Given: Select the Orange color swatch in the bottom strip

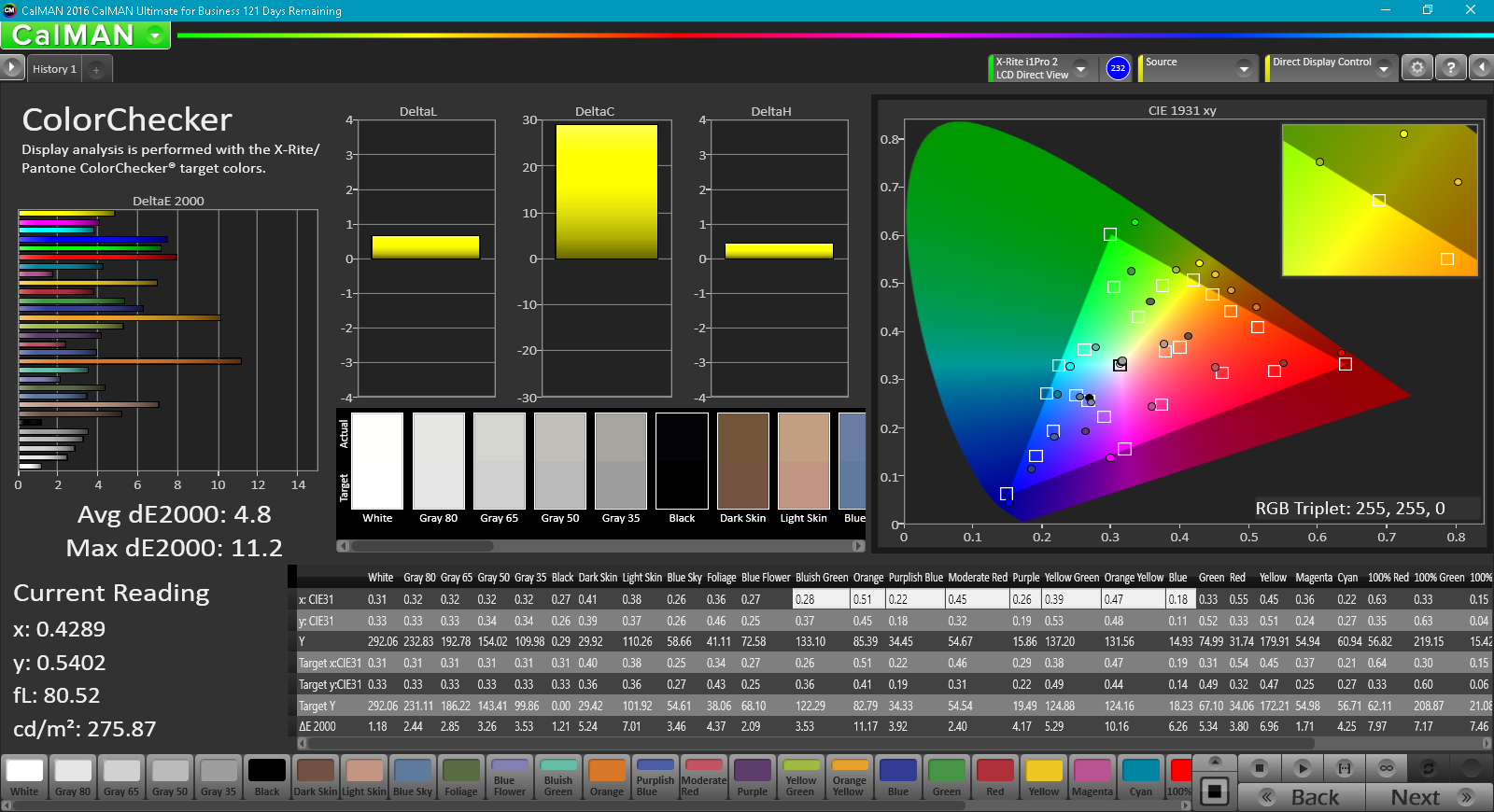Looking at the screenshot, I should tap(607, 777).
